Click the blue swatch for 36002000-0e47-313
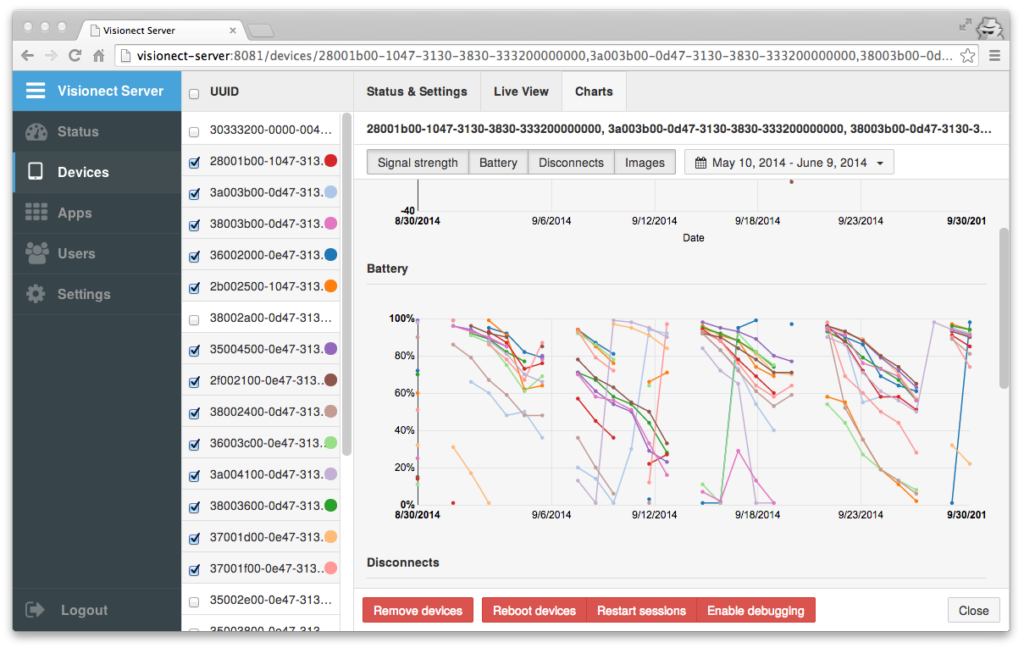 coord(331,255)
